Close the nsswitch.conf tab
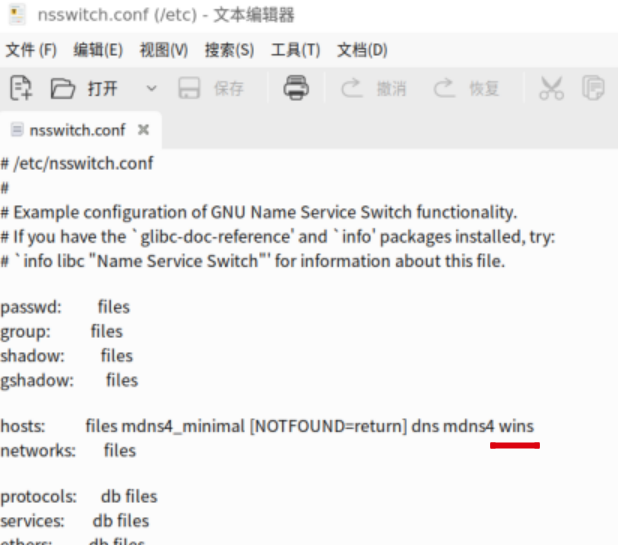Screen dimensions: 618x545 (143, 130)
